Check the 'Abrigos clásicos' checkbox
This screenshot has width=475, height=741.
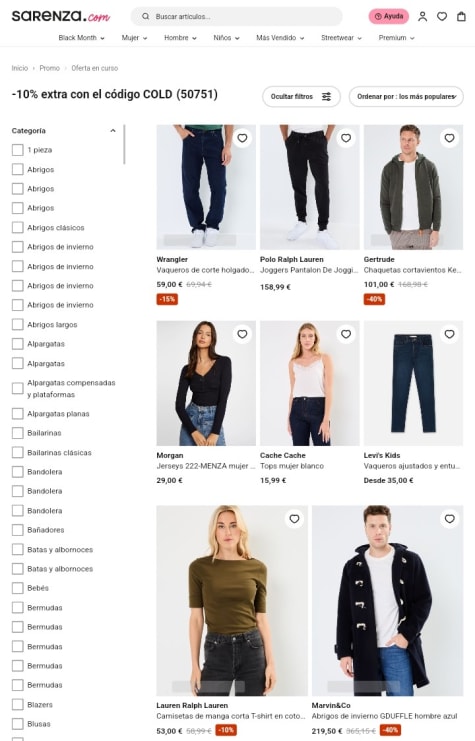tap(17, 227)
